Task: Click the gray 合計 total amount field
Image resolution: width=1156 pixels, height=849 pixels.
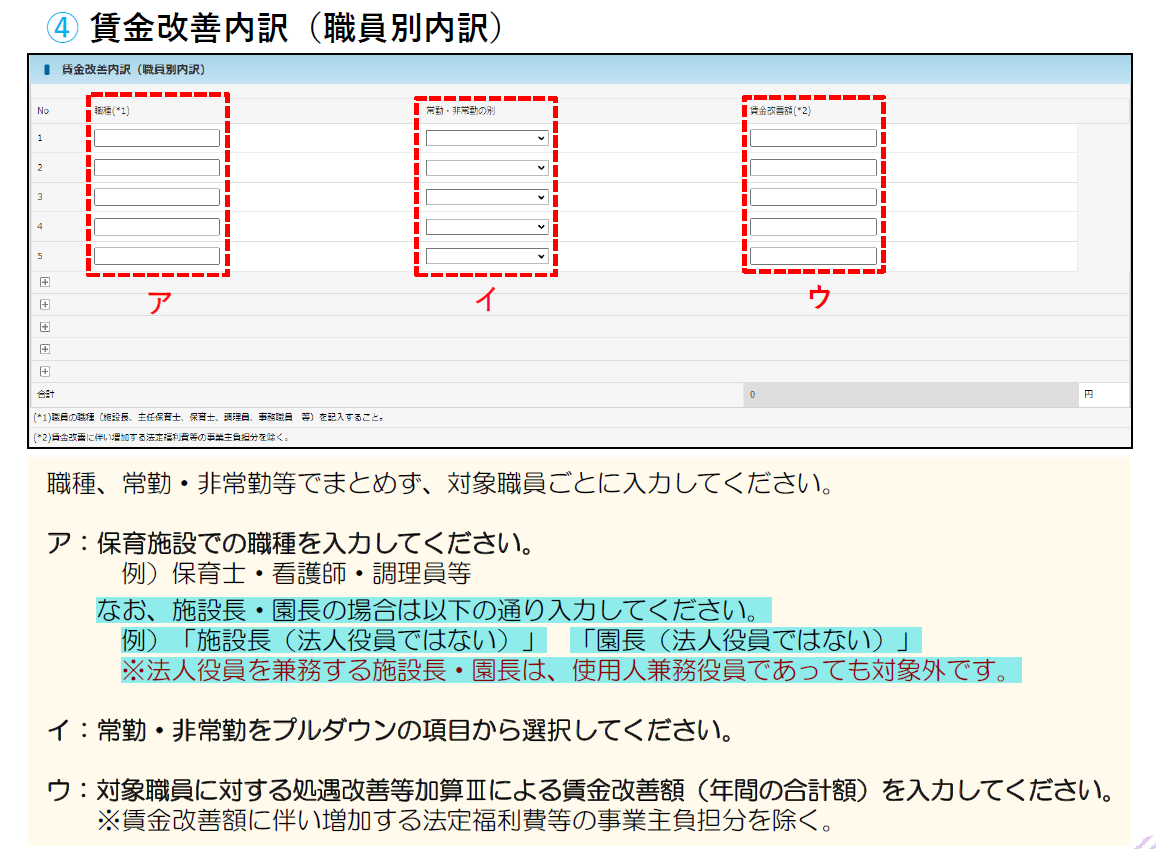Action: point(910,394)
